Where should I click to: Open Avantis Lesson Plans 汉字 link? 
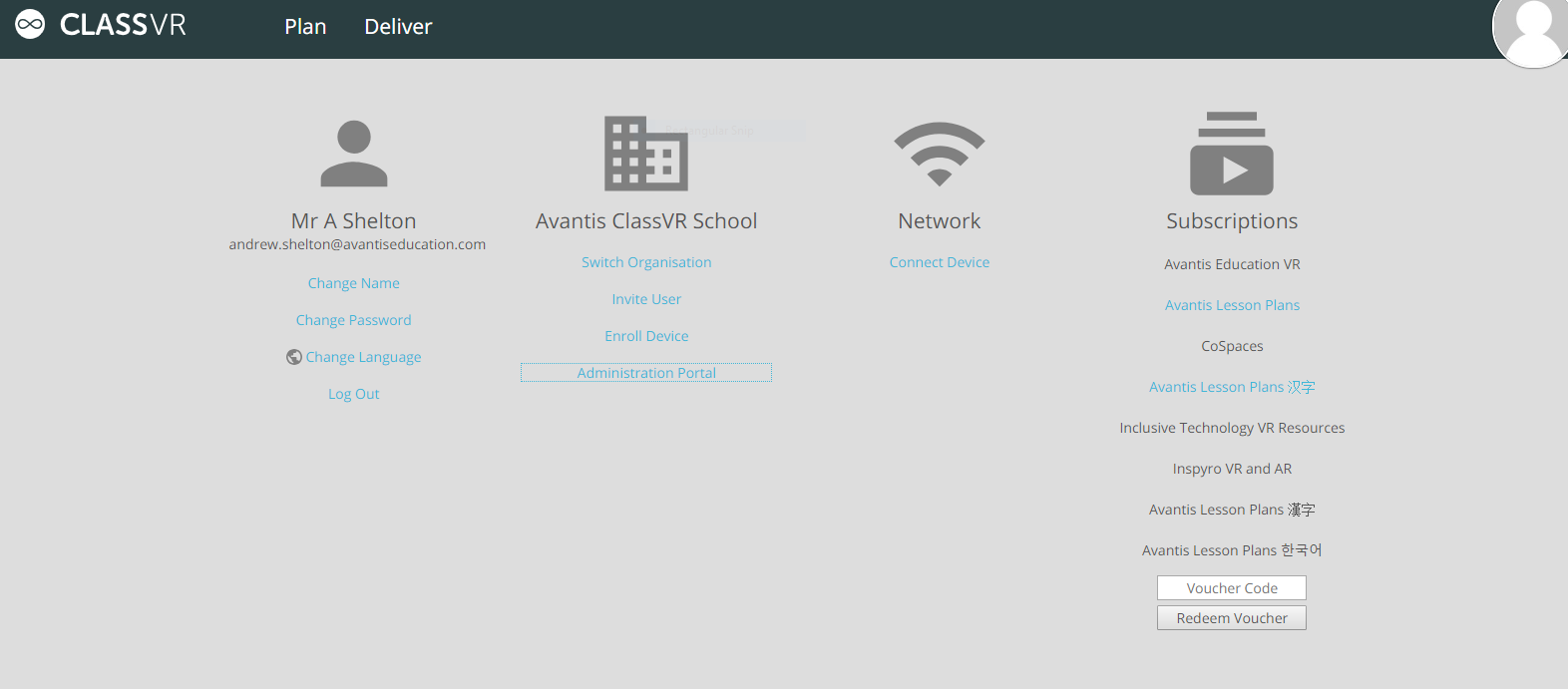click(x=1232, y=387)
